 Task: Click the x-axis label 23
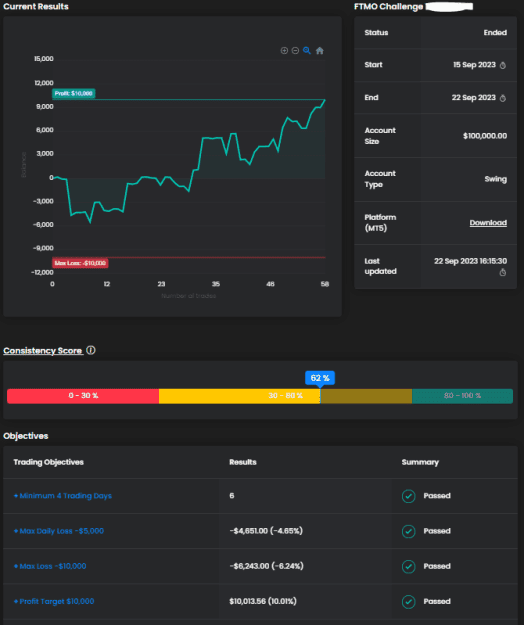[161, 284]
